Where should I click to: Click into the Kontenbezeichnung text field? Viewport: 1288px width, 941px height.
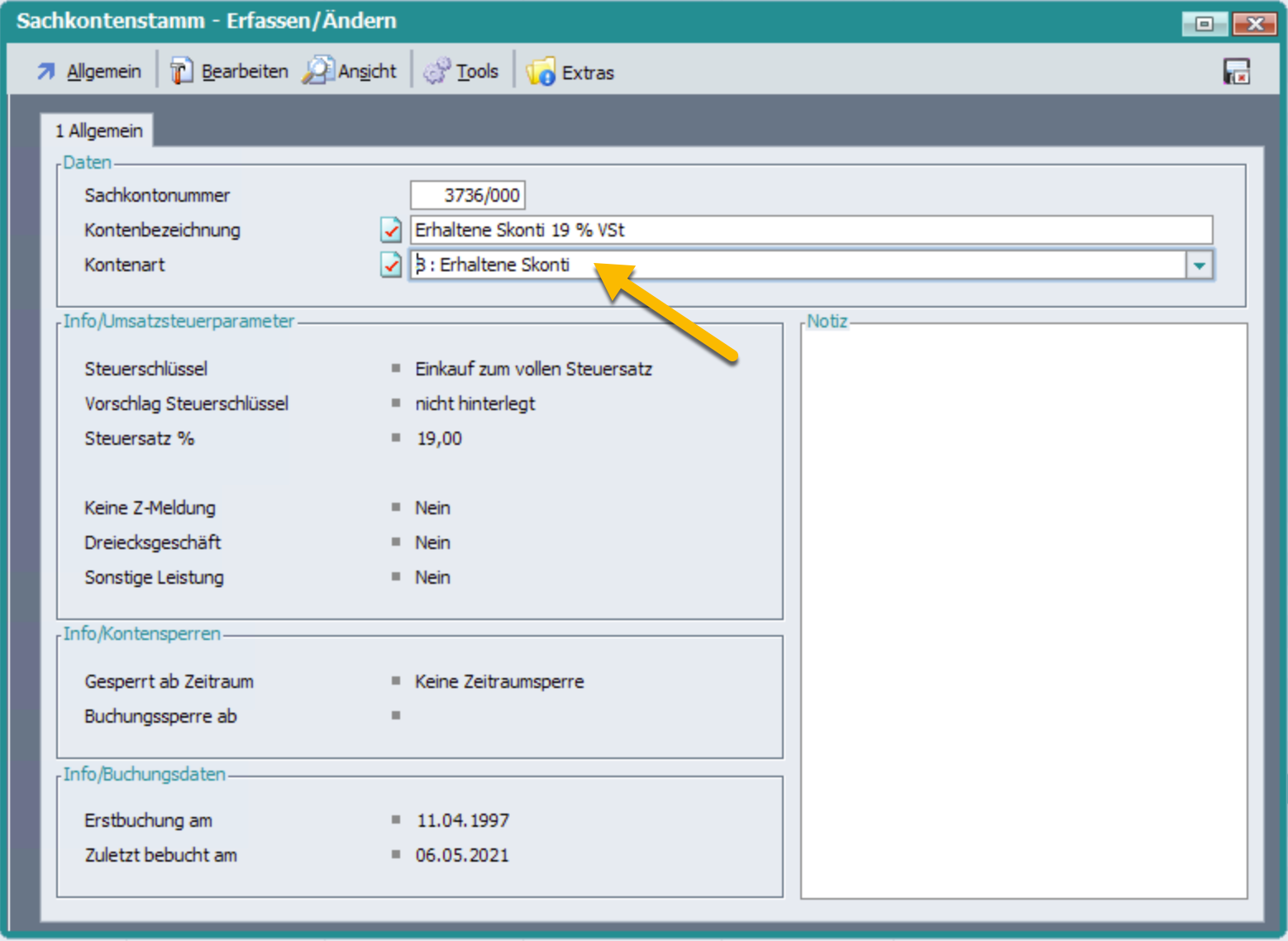coord(810,230)
